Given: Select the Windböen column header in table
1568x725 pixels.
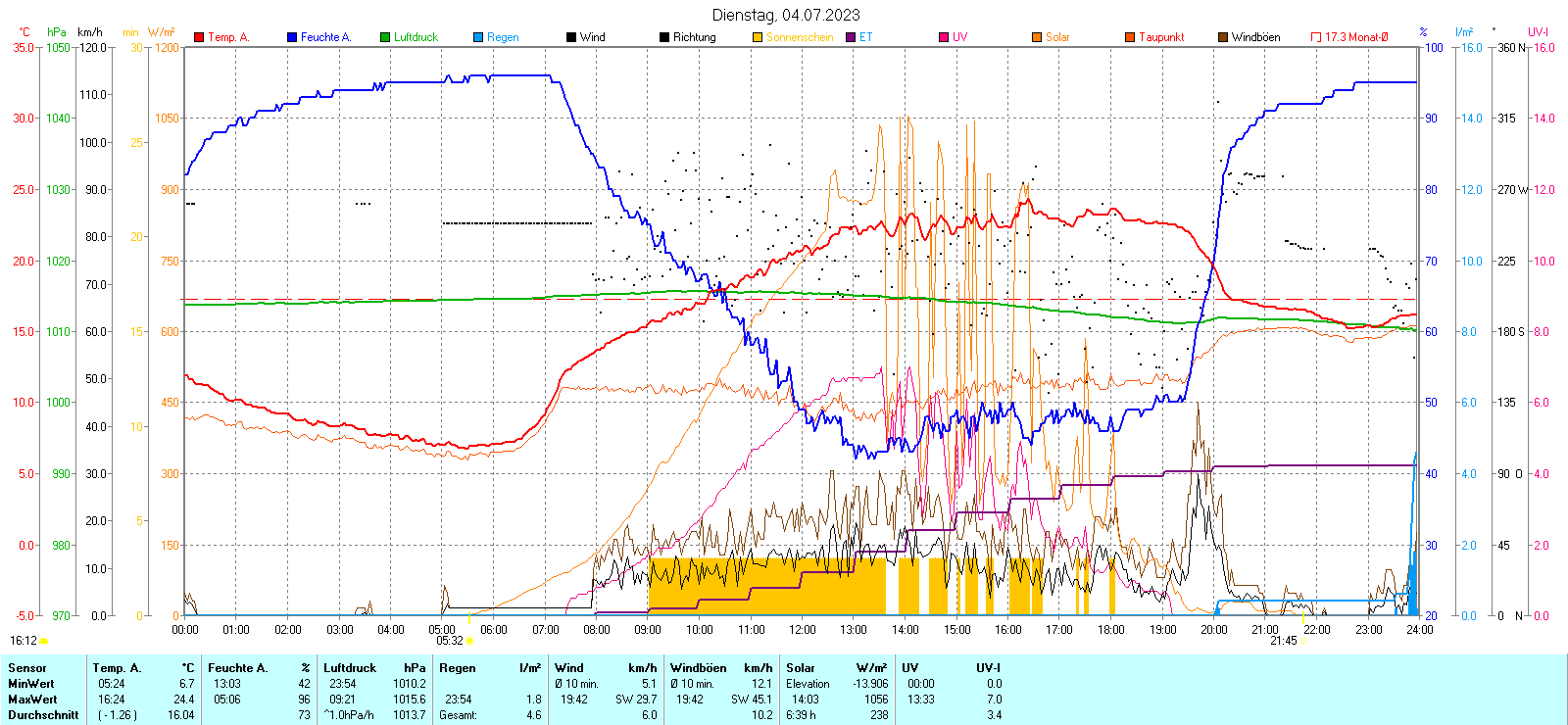Looking at the screenshot, I should tap(698, 668).
